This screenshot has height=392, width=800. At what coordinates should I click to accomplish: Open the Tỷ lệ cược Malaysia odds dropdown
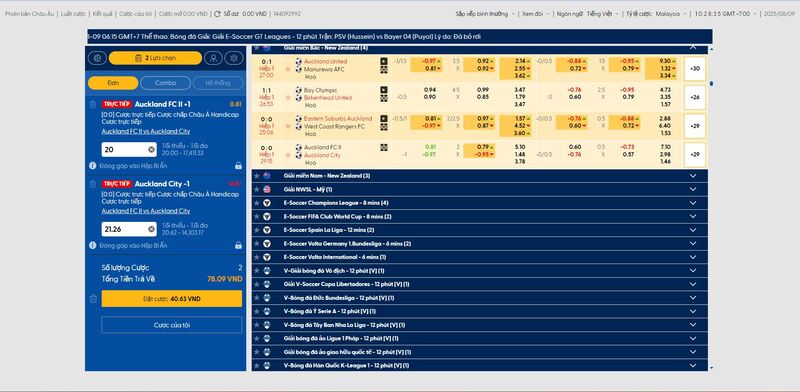pos(657,14)
